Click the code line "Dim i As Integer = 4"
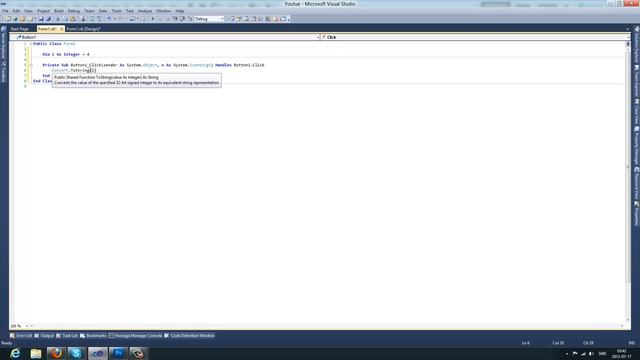 (66, 54)
